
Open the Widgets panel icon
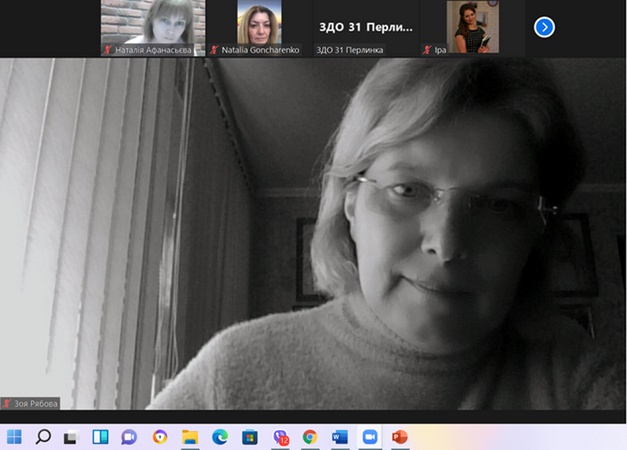click(100, 437)
